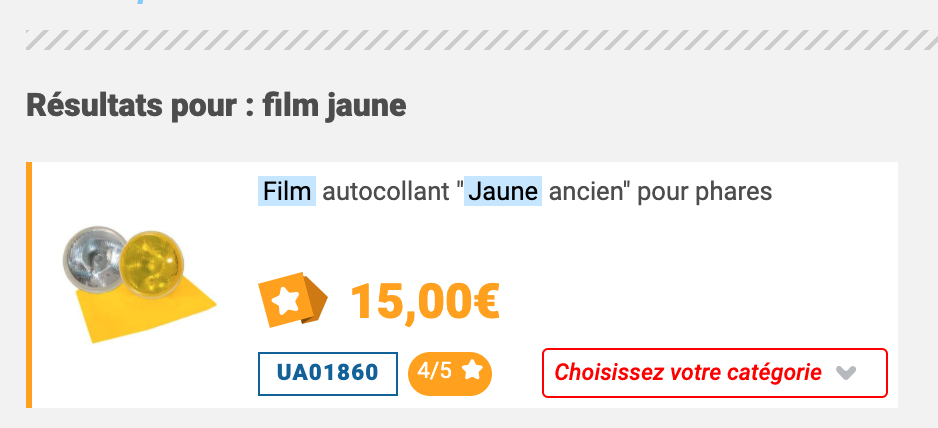Screen dimensions: 938x428
Task: Click the yellow headlight in the product photo
Action: pos(151,263)
